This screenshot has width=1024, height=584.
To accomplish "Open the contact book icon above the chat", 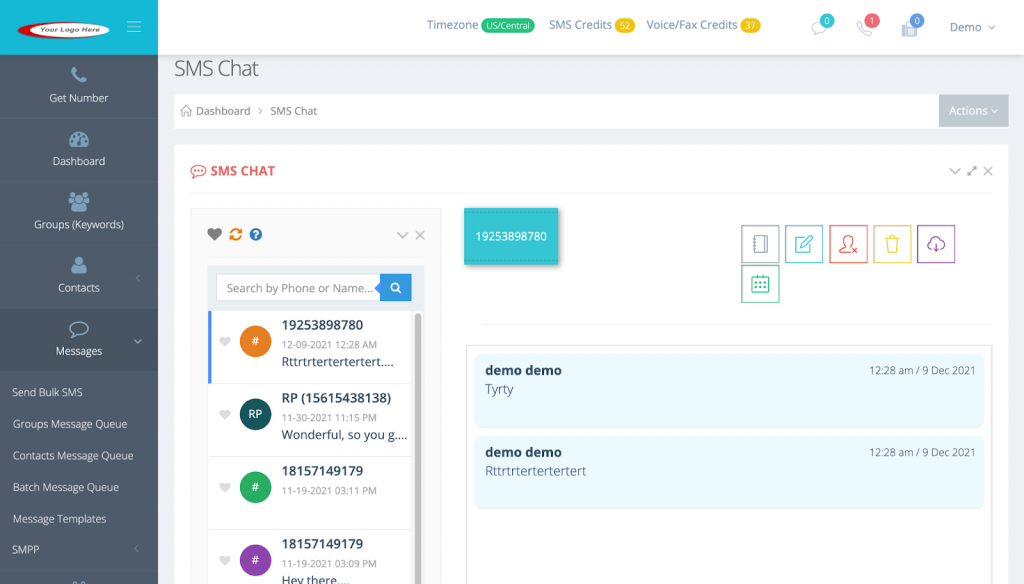I will 760,243.
